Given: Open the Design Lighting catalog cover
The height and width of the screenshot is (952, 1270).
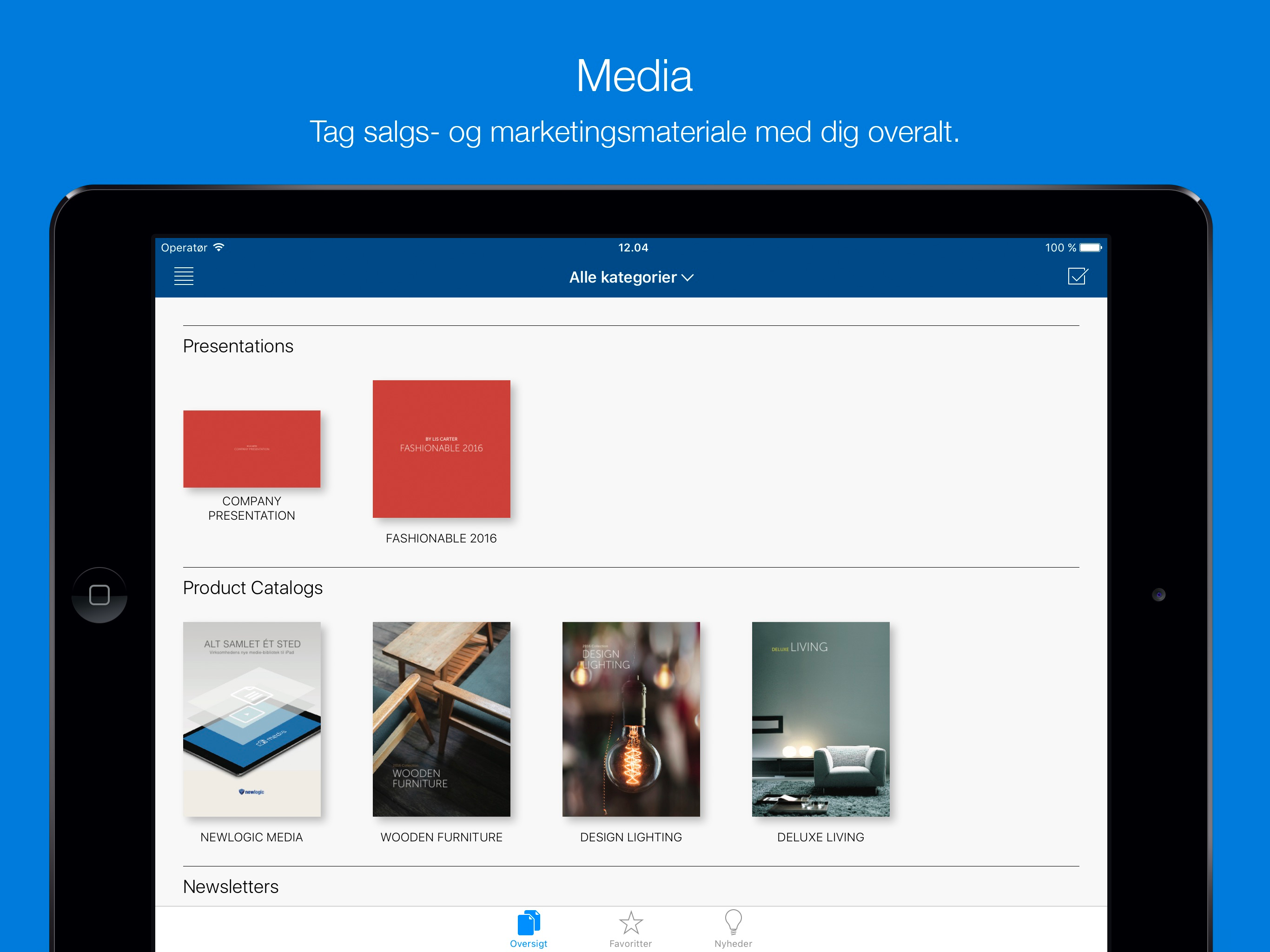Looking at the screenshot, I should tap(631, 719).
